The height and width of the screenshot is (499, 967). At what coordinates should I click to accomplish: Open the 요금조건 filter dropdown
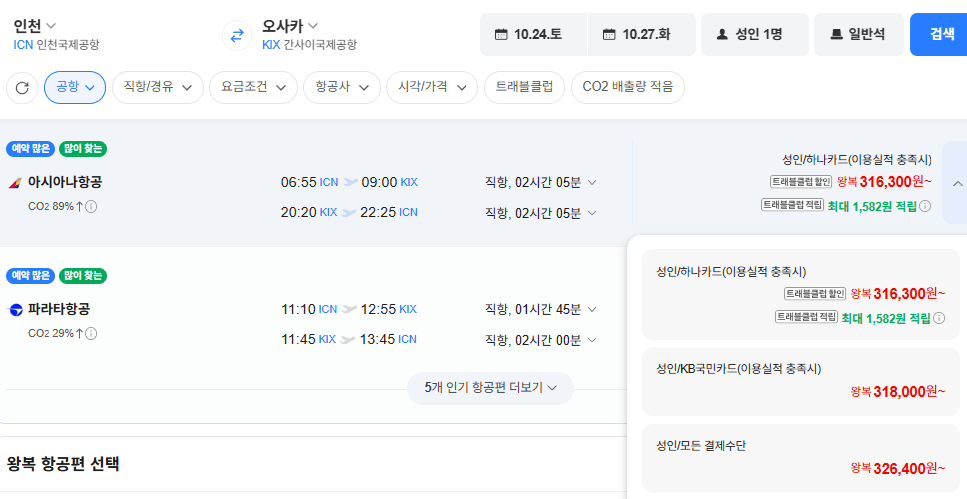click(253, 87)
